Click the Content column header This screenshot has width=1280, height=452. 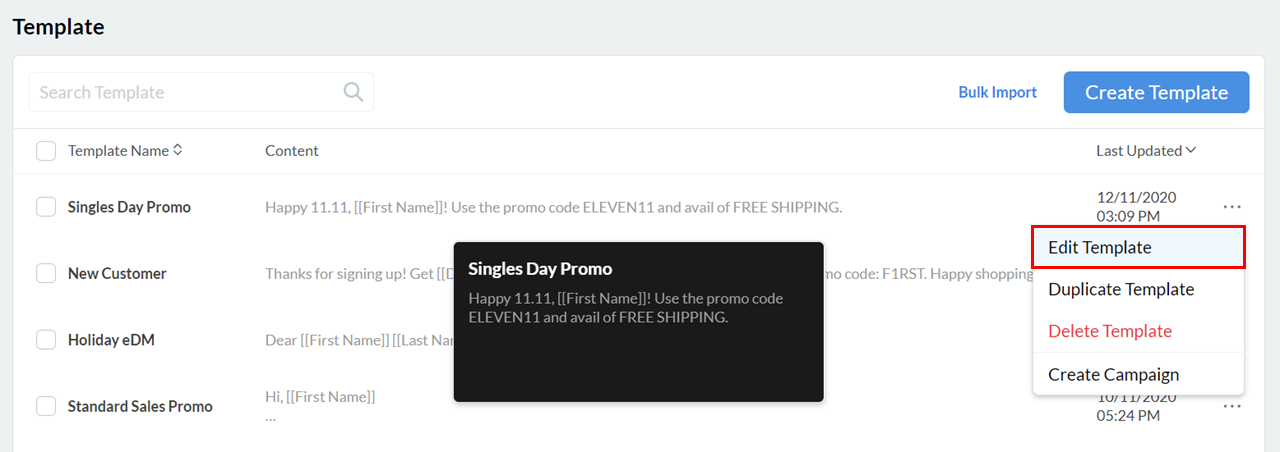[x=291, y=151]
